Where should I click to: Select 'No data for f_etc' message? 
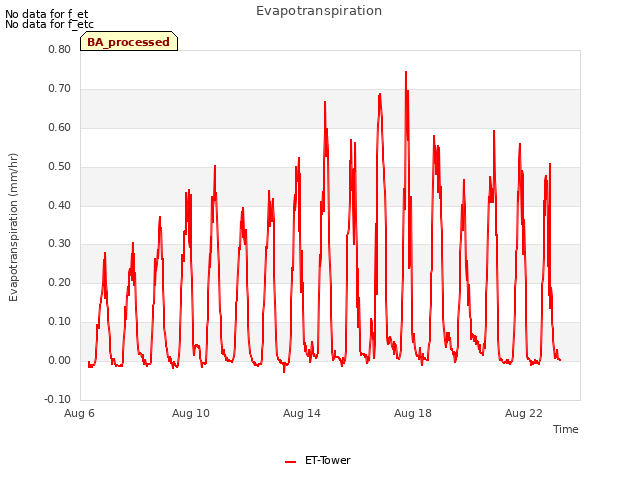click(x=49, y=24)
